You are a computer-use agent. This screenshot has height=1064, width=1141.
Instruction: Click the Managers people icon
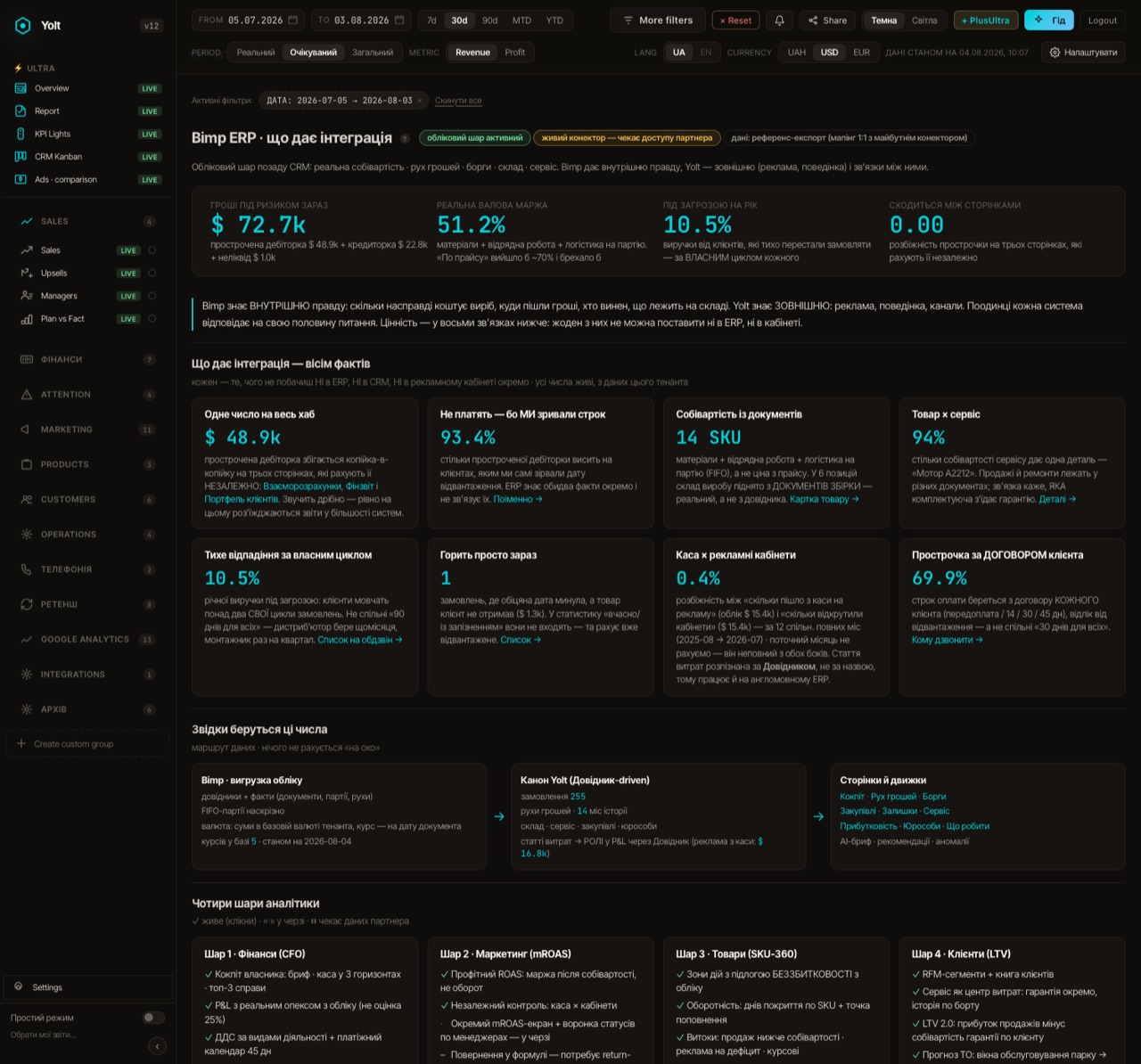point(27,296)
